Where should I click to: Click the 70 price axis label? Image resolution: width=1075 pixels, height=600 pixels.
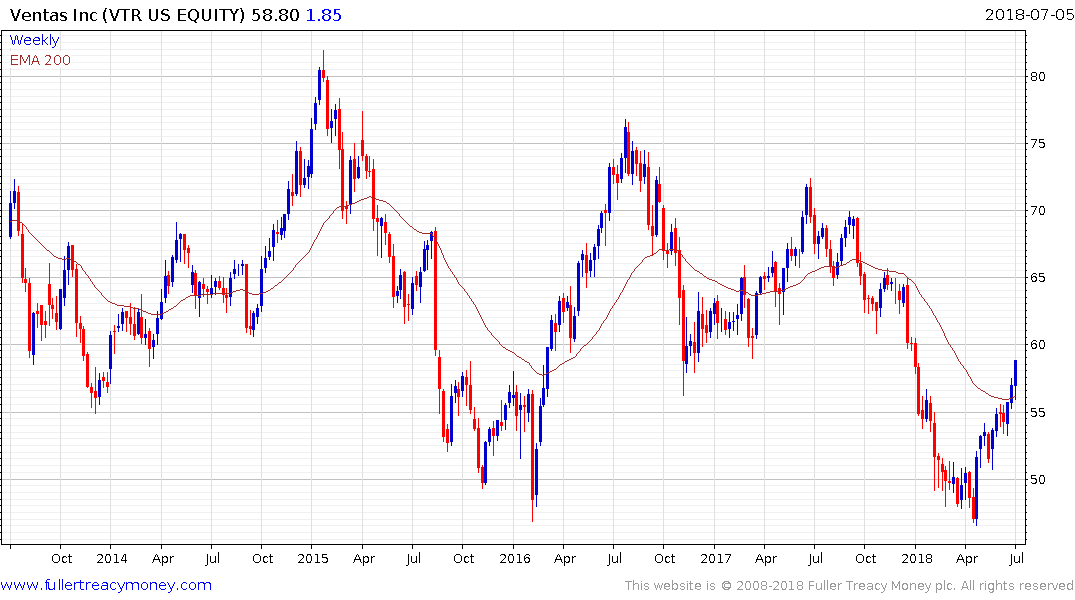pos(1037,211)
